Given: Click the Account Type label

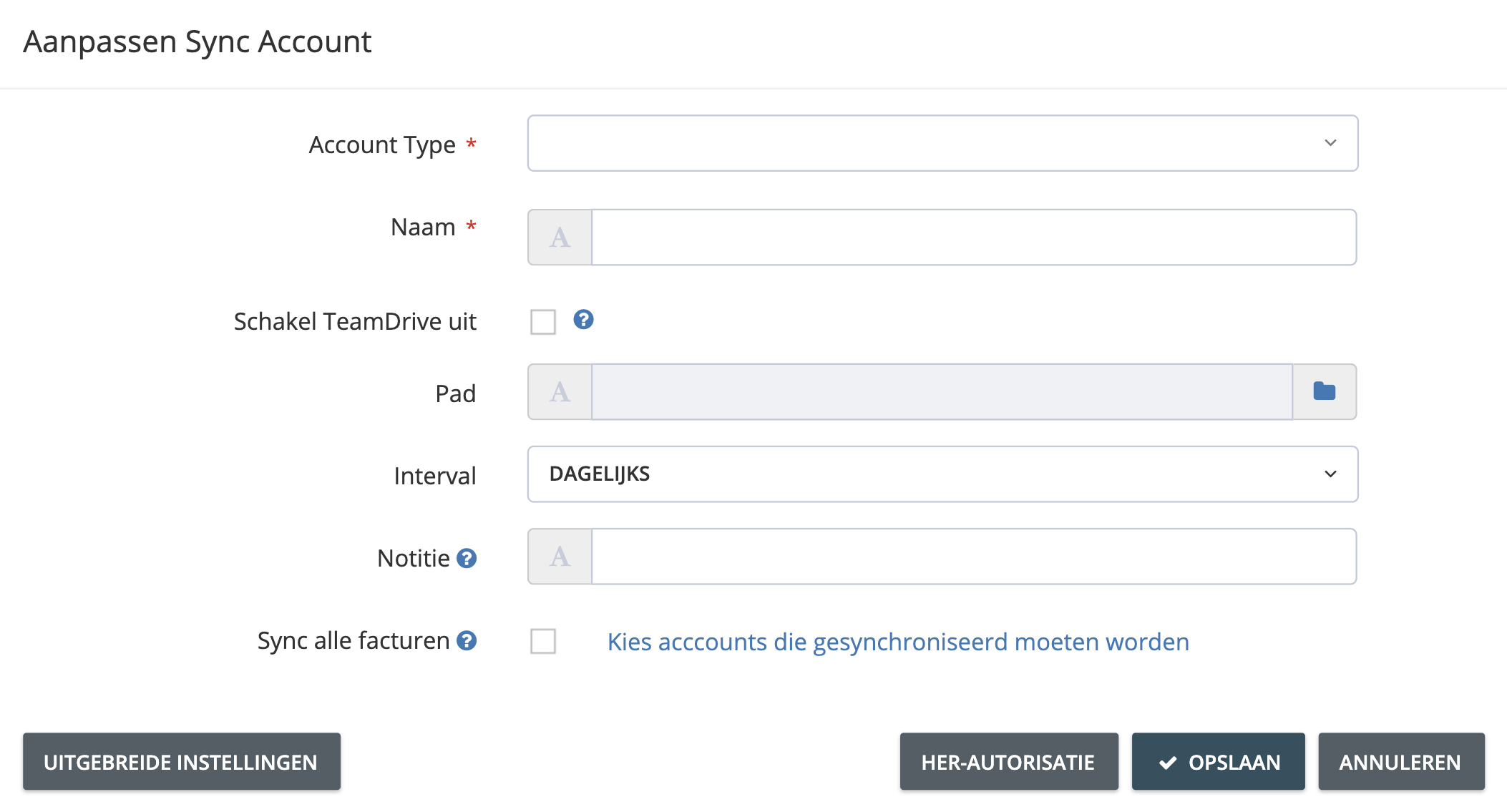Looking at the screenshot, I should click(382, 145).
